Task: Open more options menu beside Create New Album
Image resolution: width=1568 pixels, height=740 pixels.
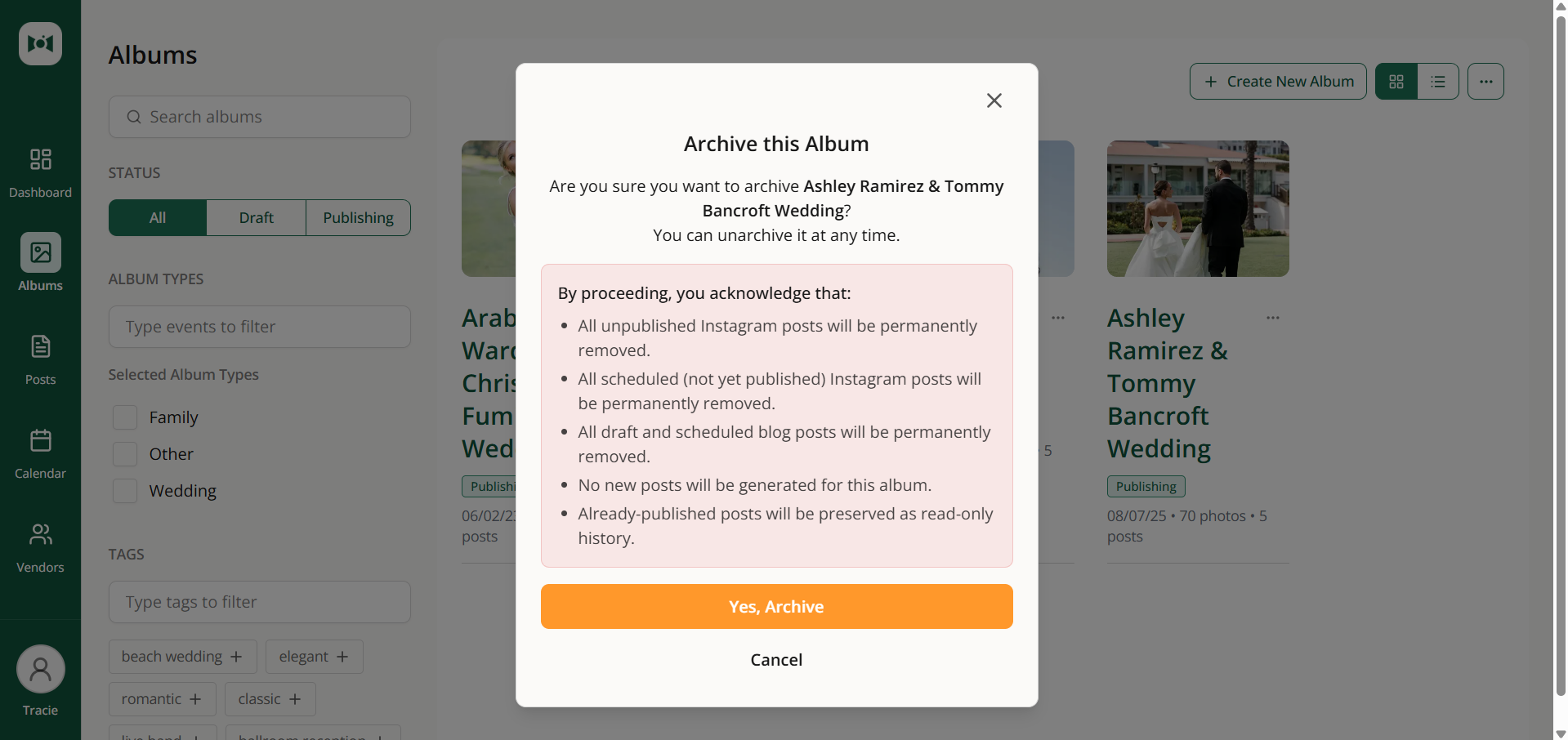Action: pos(1485,82)
